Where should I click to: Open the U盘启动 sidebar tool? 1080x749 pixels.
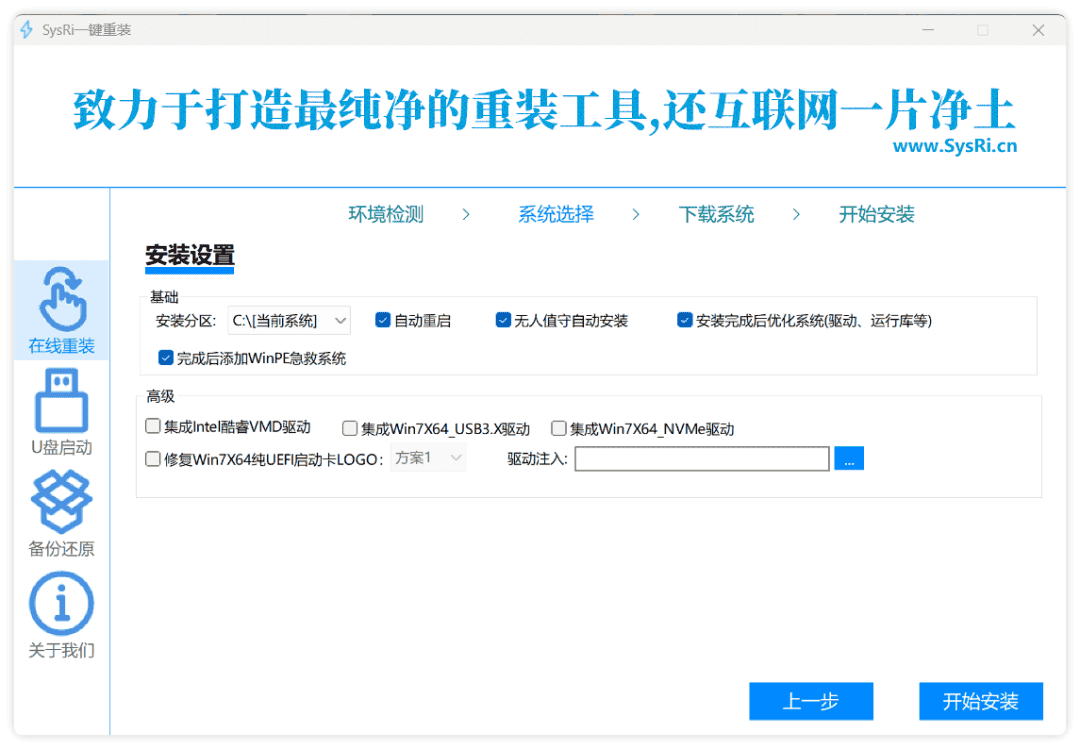pos(60,413)
